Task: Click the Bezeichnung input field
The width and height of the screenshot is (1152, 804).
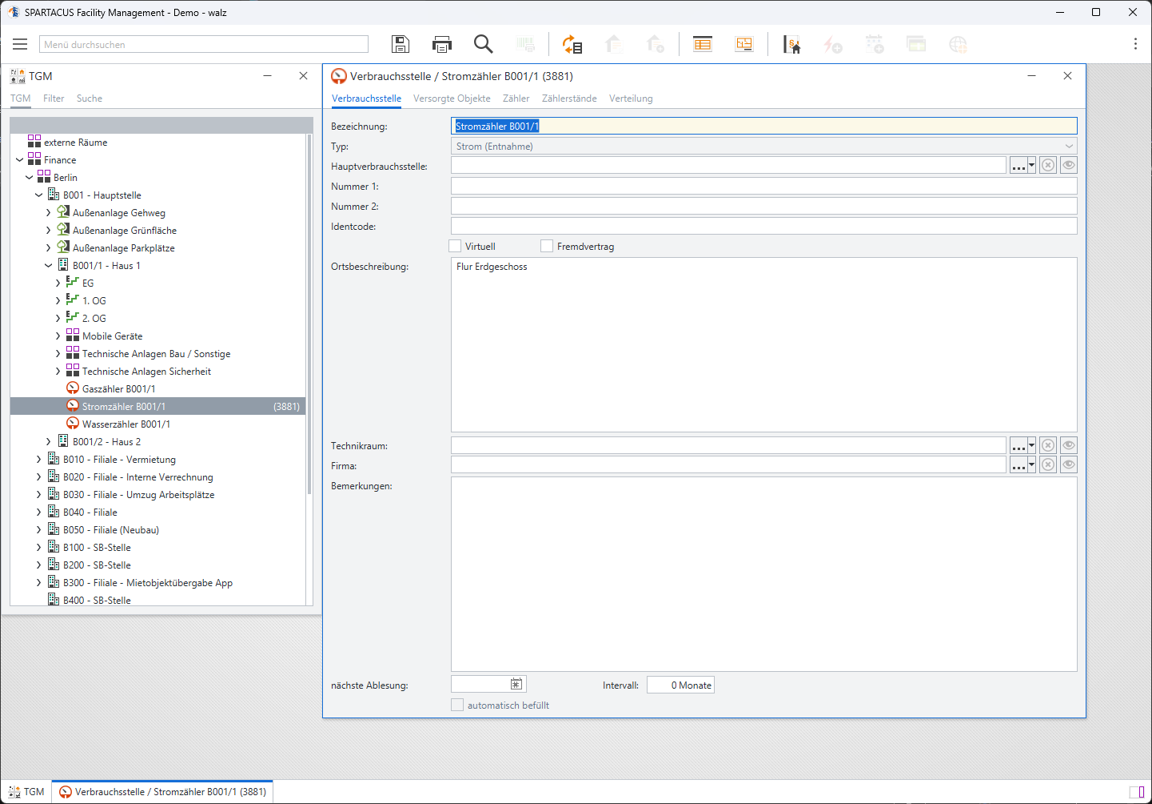Action: [x=764, y=126]
